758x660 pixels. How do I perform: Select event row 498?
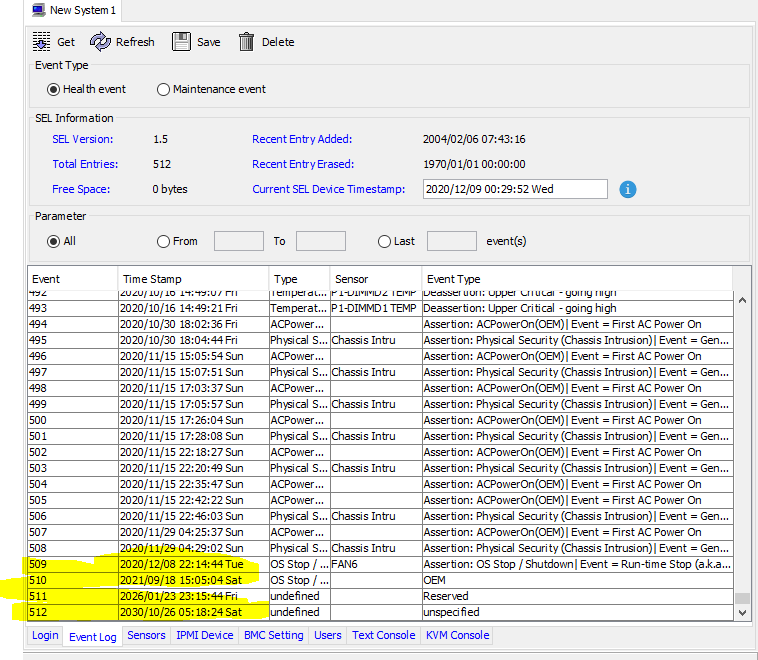[380, 388]
